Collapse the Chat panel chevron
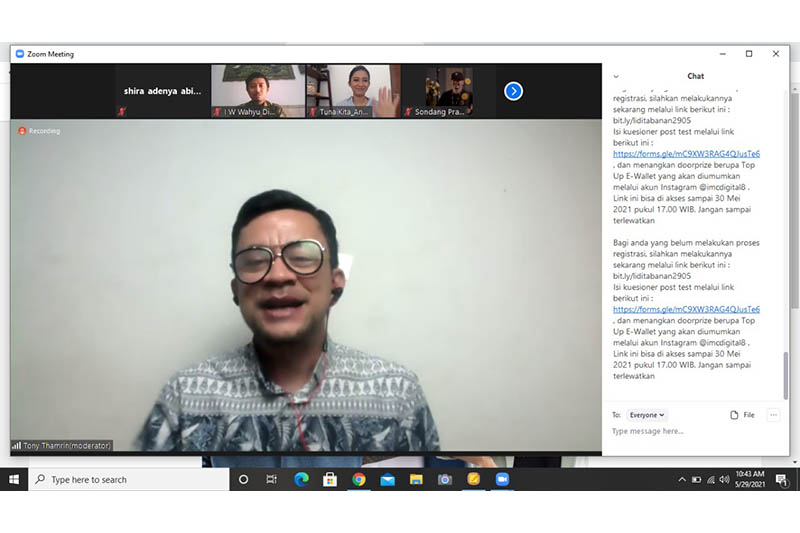The height and width of the screenshot is (533, 800). pyautogui.click(x=616, y=77)
